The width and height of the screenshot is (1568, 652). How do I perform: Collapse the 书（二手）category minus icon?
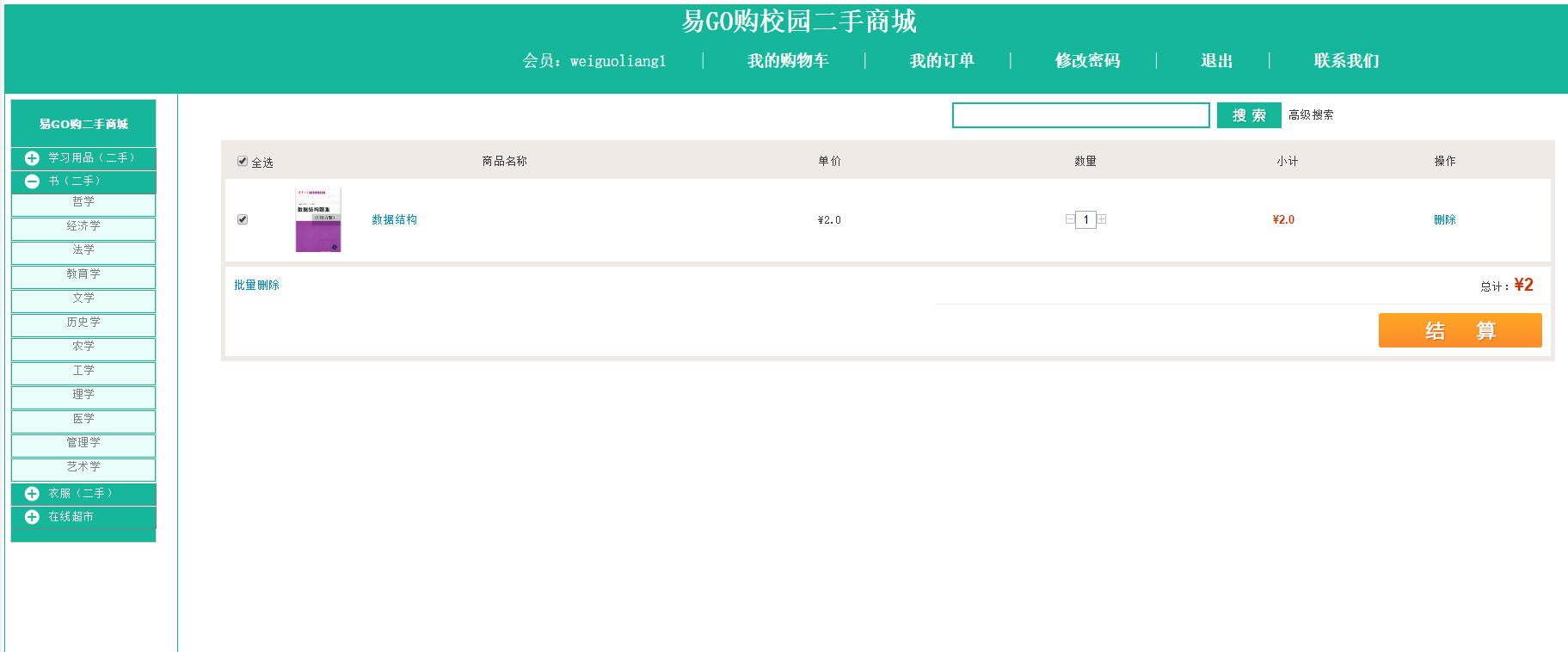click(32, 181)
